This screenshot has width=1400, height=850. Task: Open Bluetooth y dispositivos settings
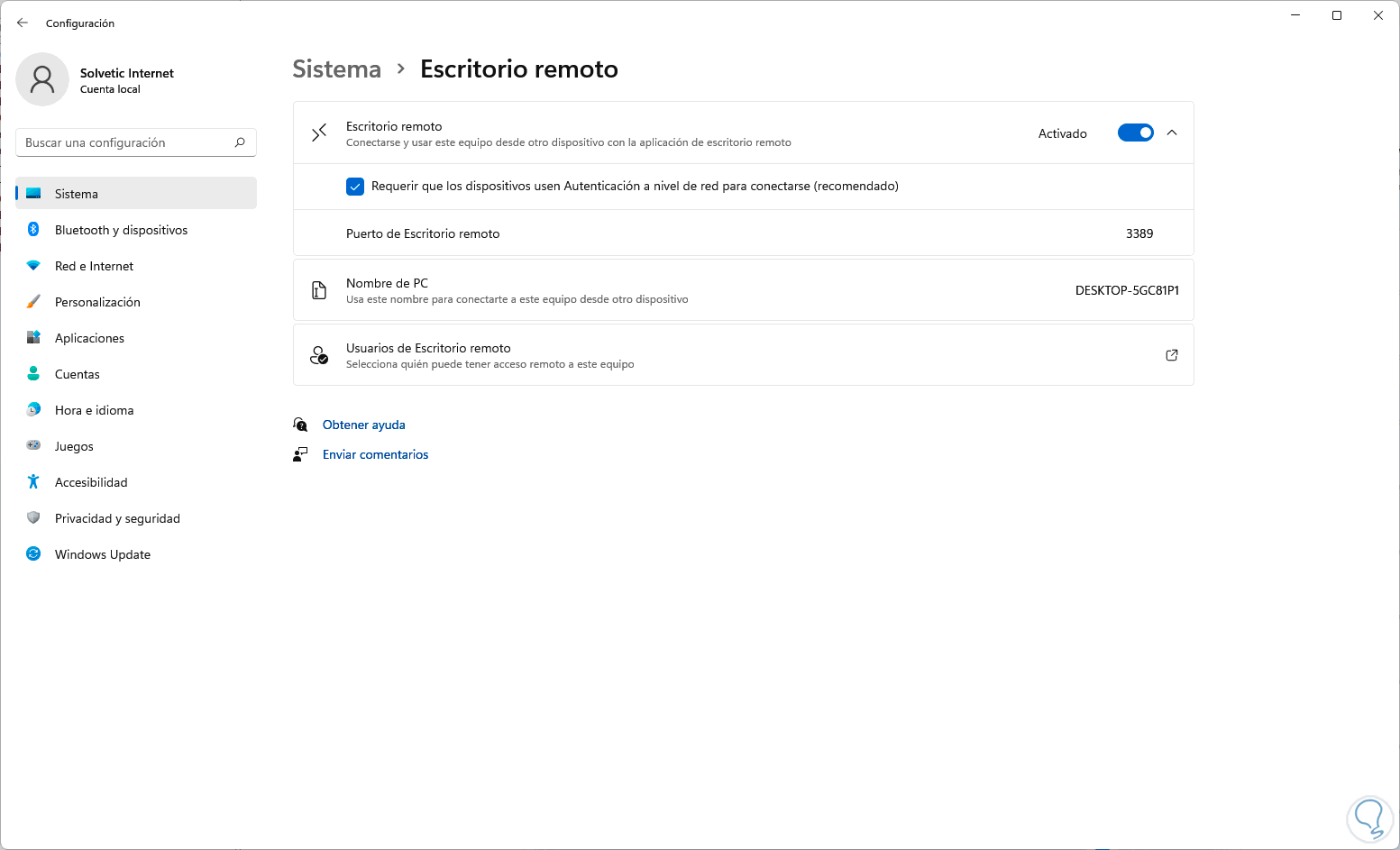tap(121, 230)
